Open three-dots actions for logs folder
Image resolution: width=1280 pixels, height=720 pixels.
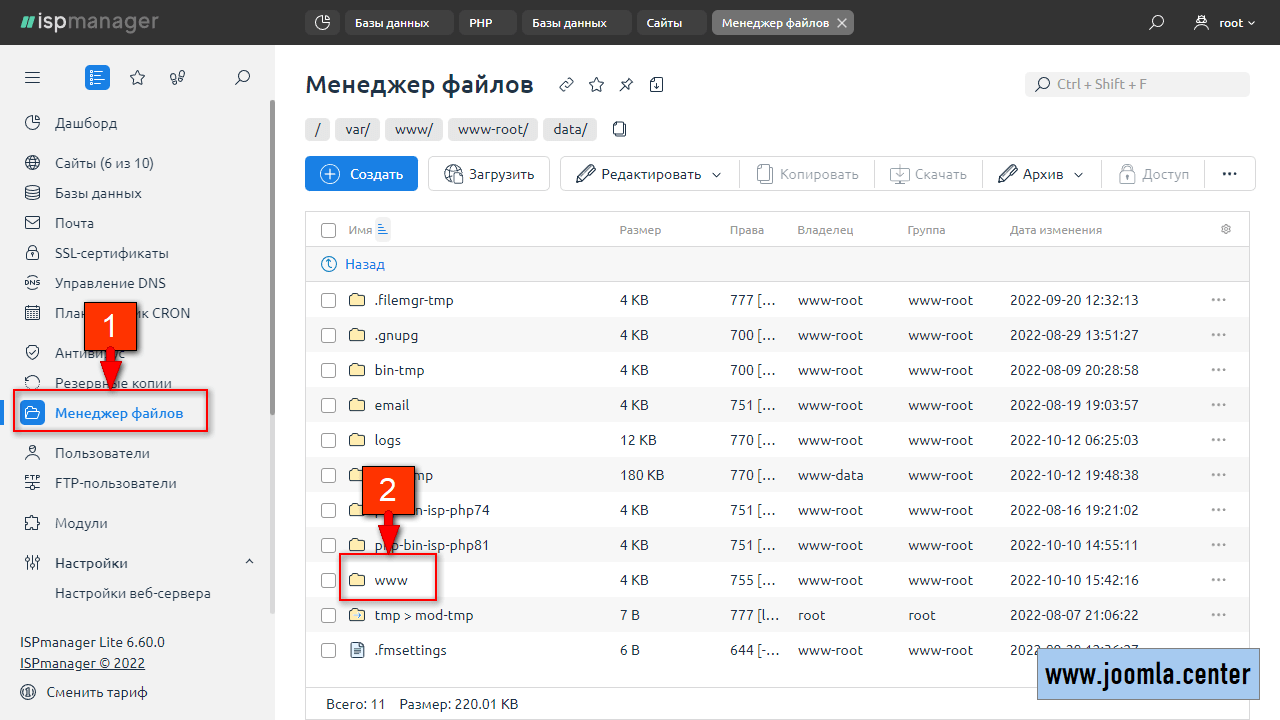[1218, 440]
